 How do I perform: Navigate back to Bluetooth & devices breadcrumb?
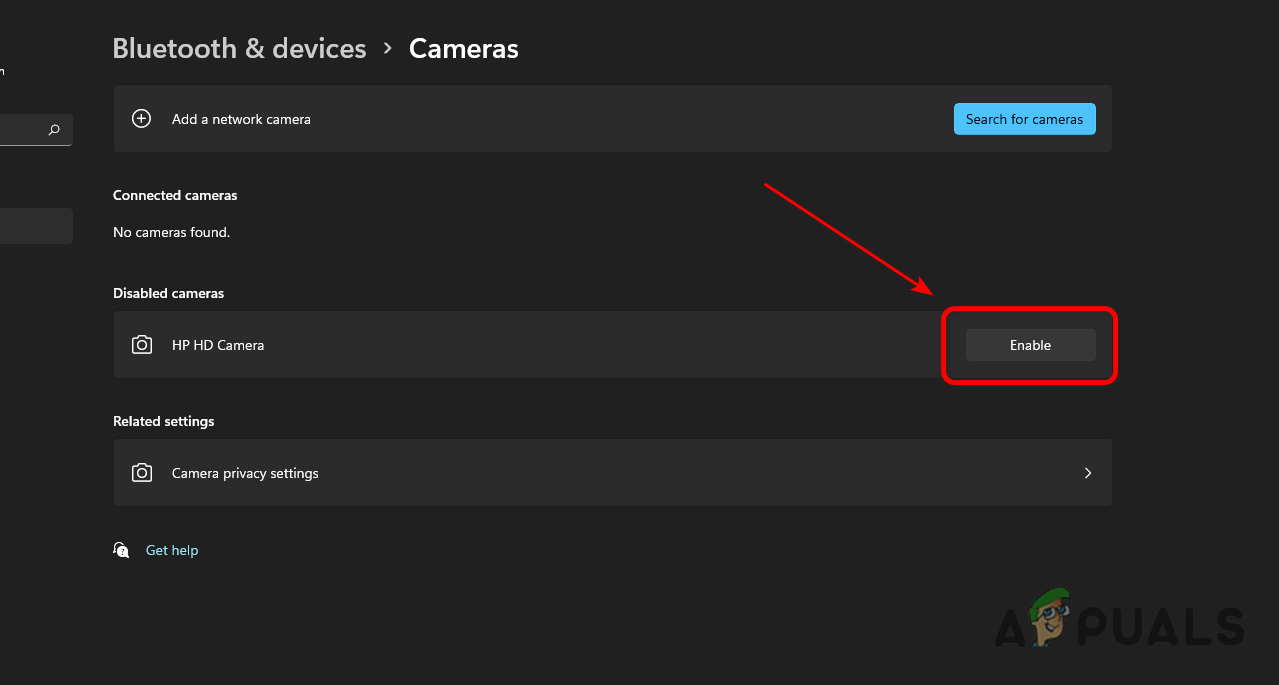coord(239,47)
